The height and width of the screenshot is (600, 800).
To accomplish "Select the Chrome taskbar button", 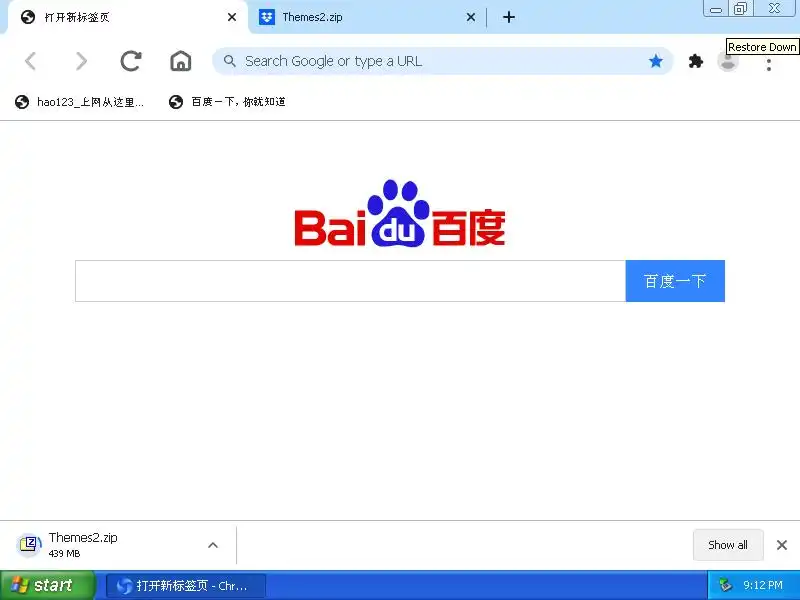I will 186,586.
